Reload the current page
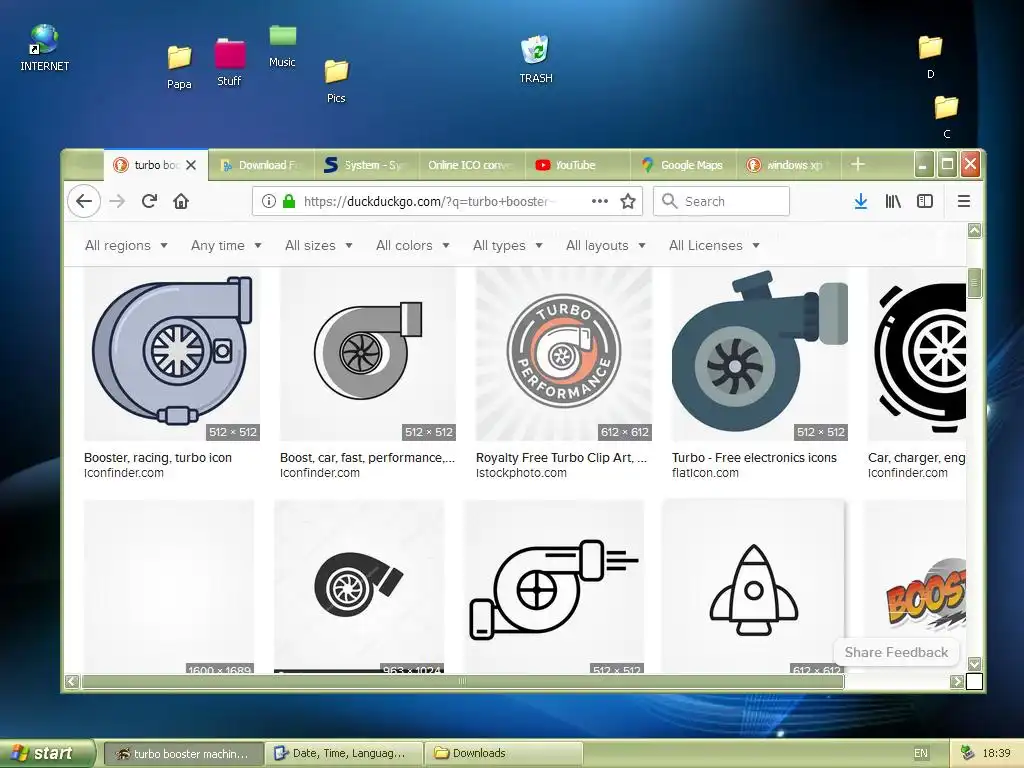 (150, 201)
